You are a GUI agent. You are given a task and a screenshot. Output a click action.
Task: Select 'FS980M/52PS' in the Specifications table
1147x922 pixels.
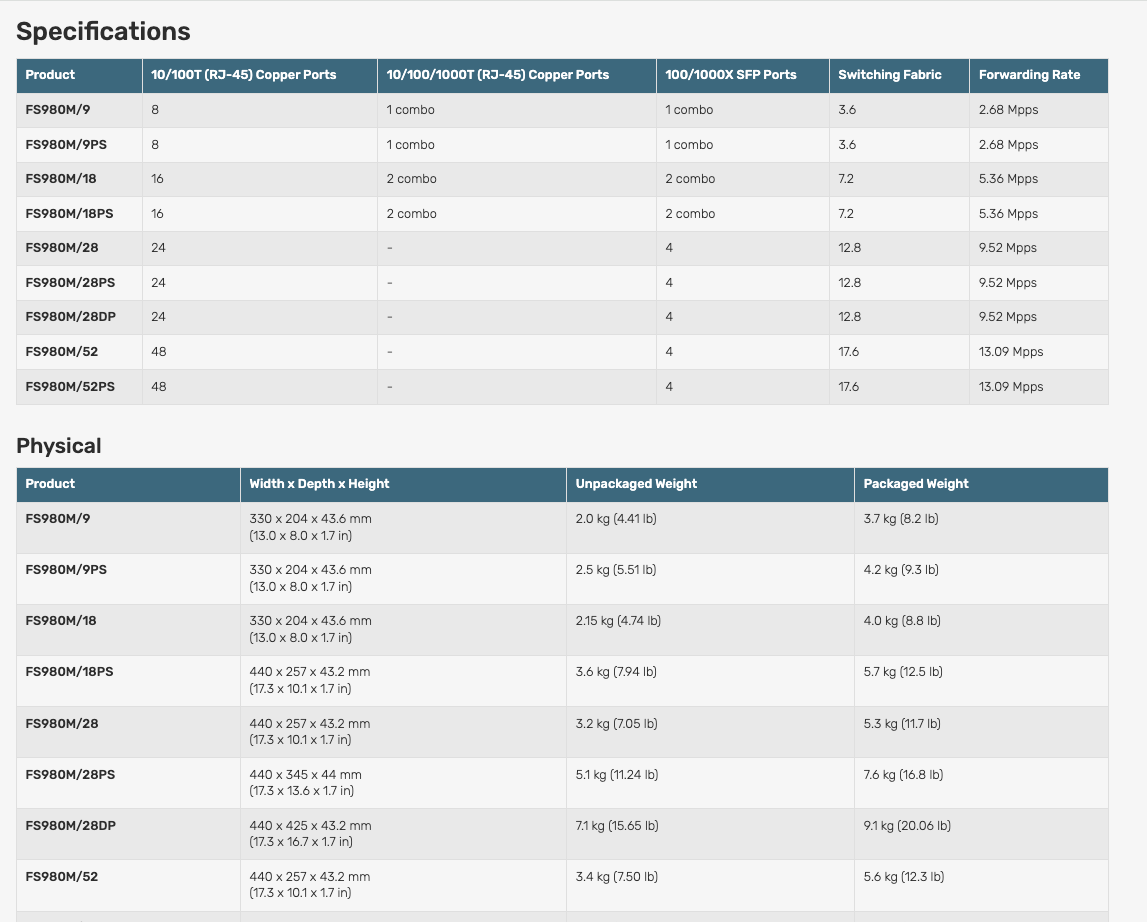[70, 386]
